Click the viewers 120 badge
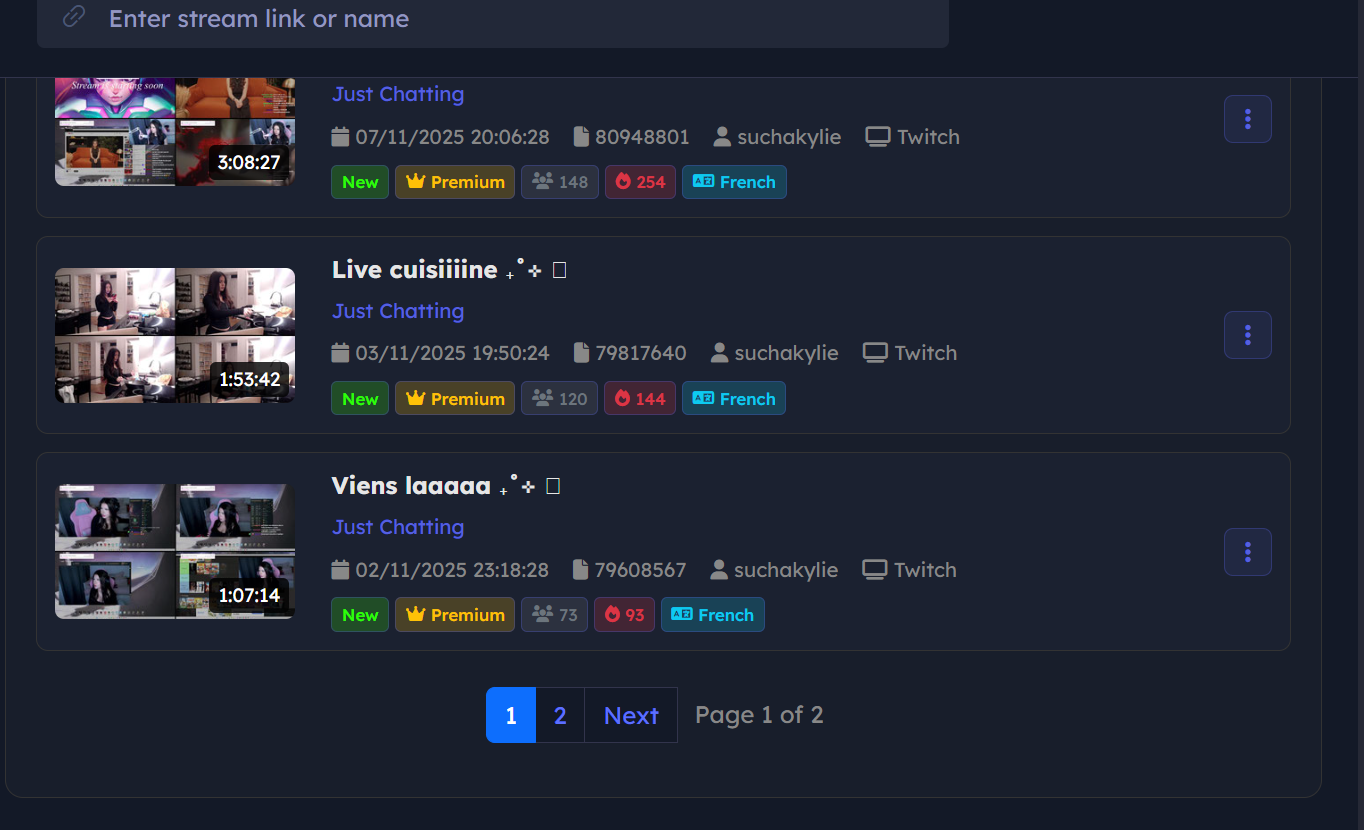The height and width of the screenshot is (830, 1364). (559, 398)
